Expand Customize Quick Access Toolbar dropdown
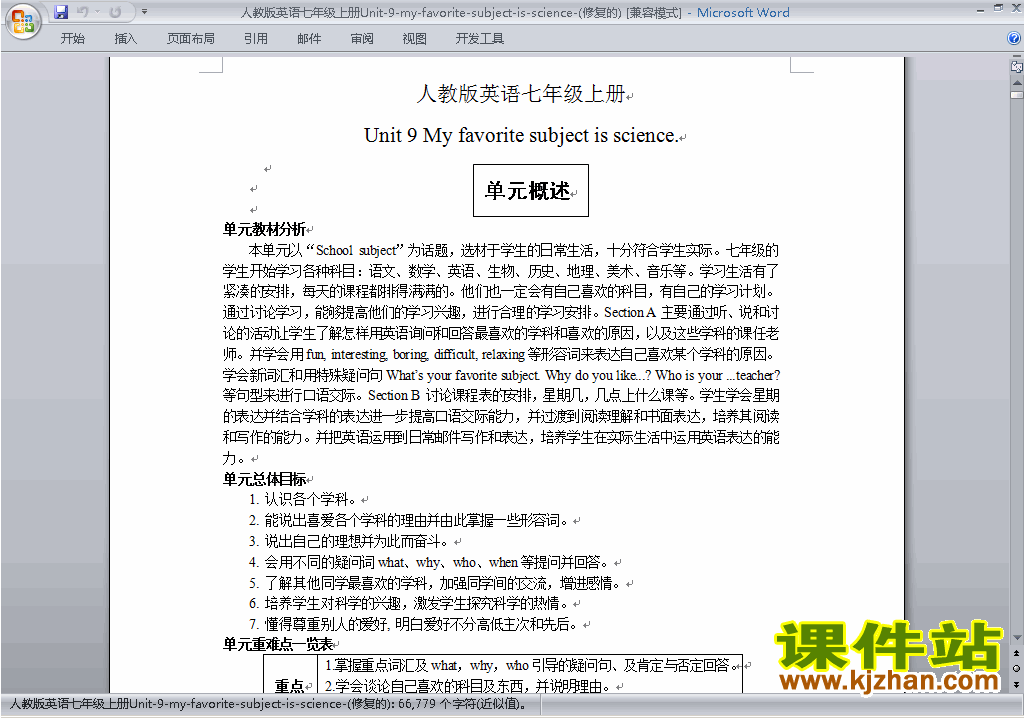 click(x=144, y=12)
